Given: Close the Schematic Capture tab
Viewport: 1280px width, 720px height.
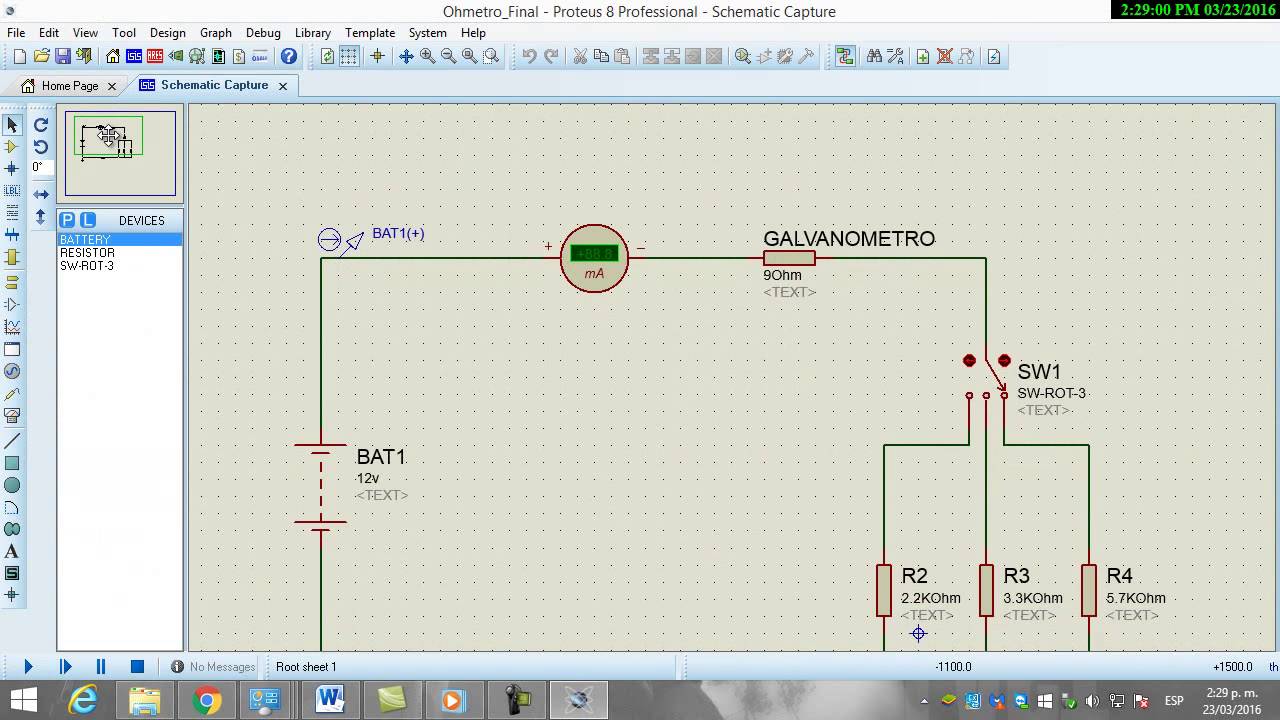Looking at the screenshot, I should tap(282, 86).
